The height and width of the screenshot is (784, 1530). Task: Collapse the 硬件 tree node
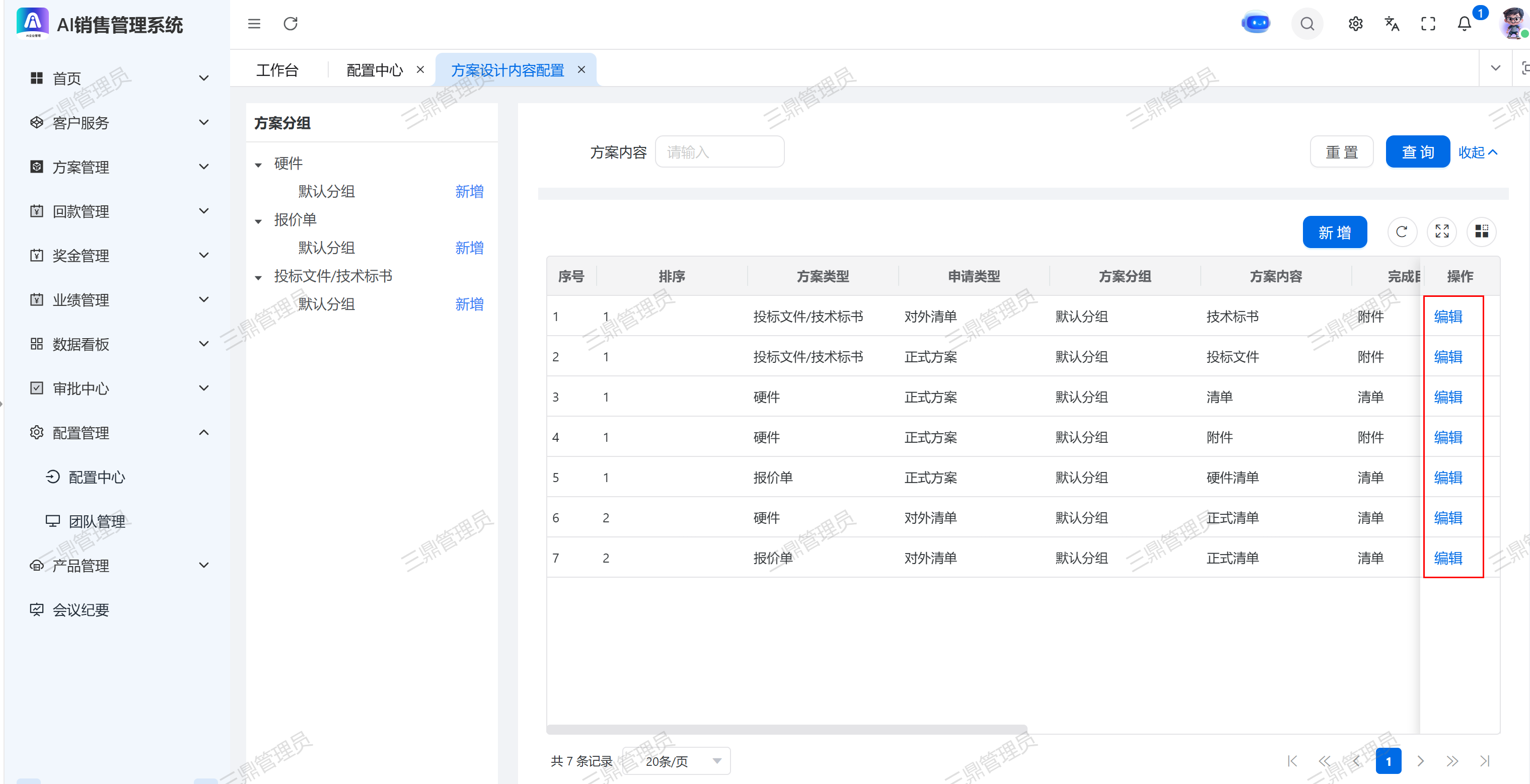coord(258,165)
